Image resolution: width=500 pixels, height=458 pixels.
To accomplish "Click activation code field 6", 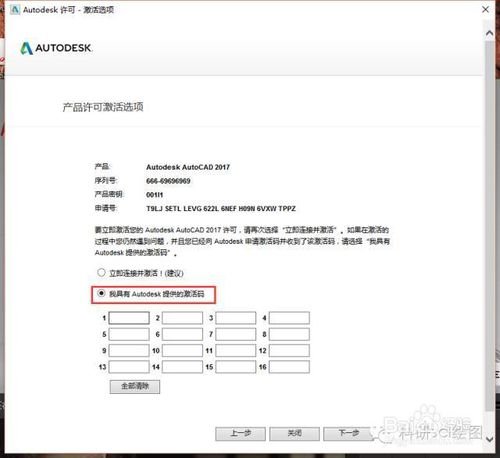I will click(182, 334).
